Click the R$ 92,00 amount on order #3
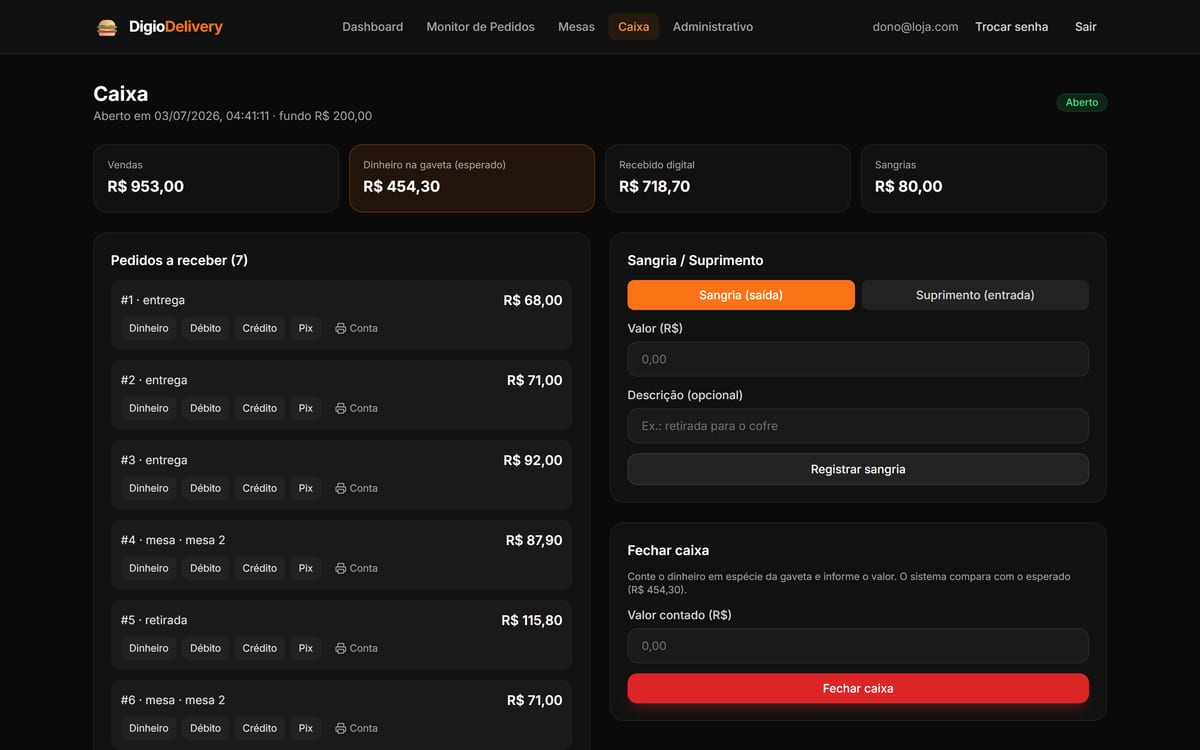Screen dimensions: 1200x750 533,460
